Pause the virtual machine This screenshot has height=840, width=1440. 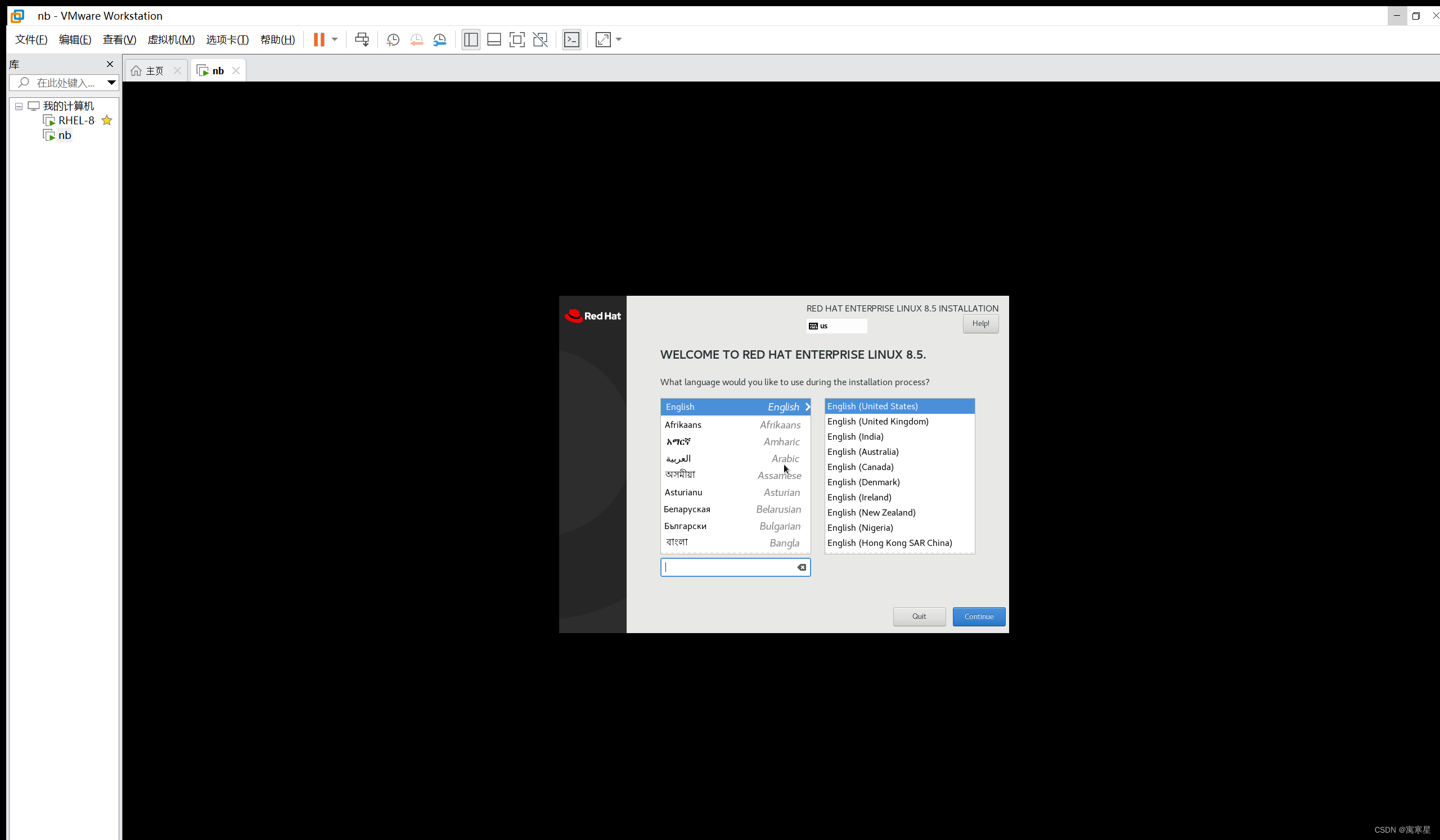tap(319, 39)
